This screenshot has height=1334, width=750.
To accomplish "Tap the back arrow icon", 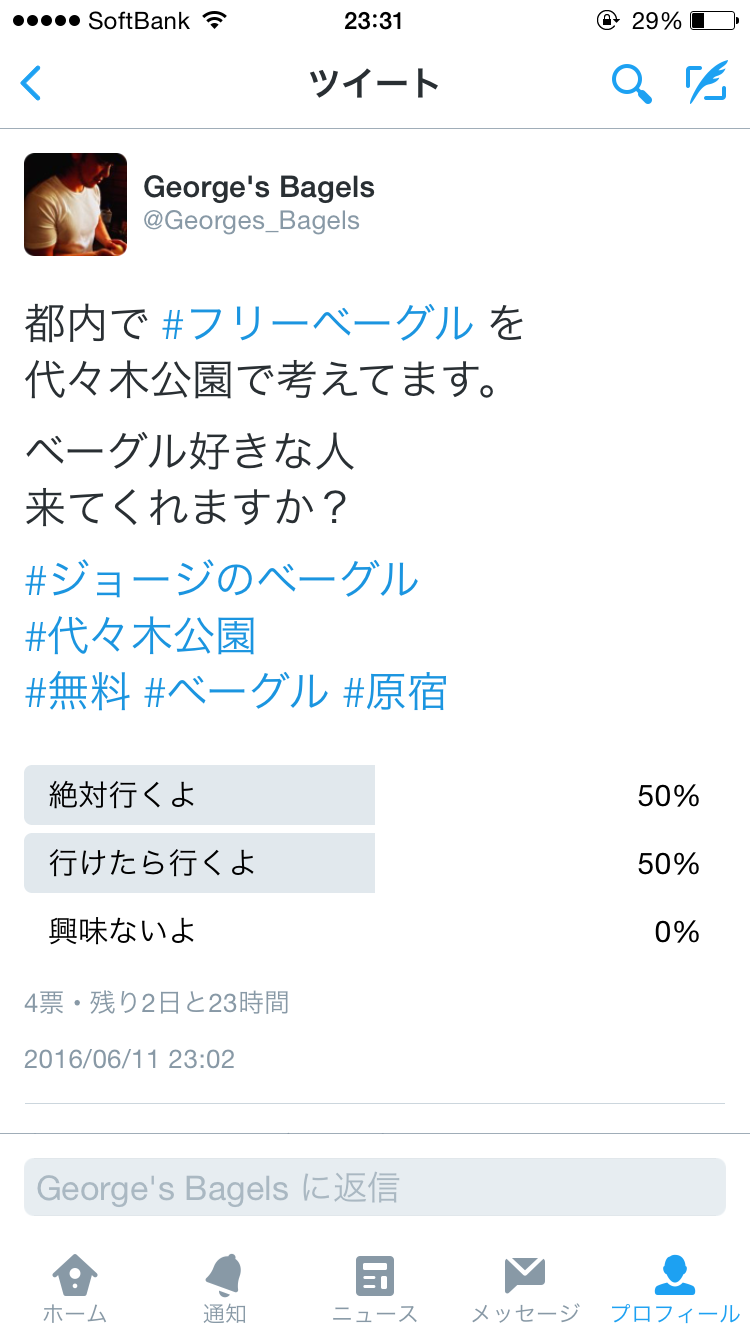I will [31, 83].
